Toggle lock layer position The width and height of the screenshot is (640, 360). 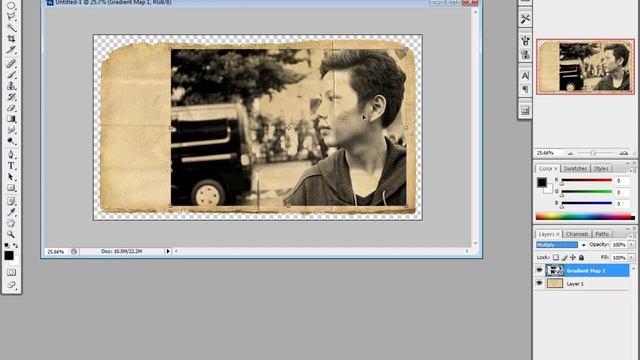click(x=573, y=258)
